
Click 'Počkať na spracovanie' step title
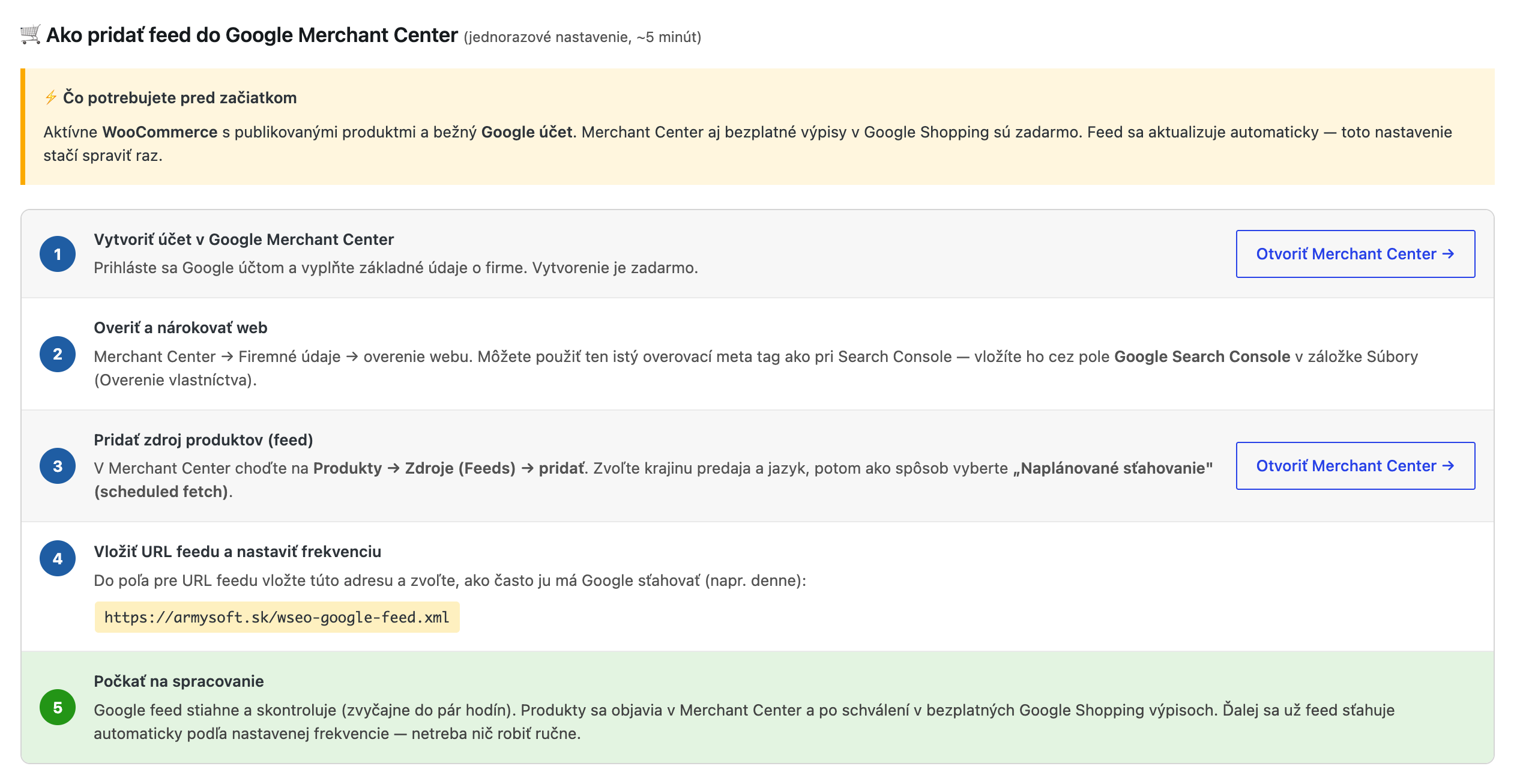click(x=179, y=681)
